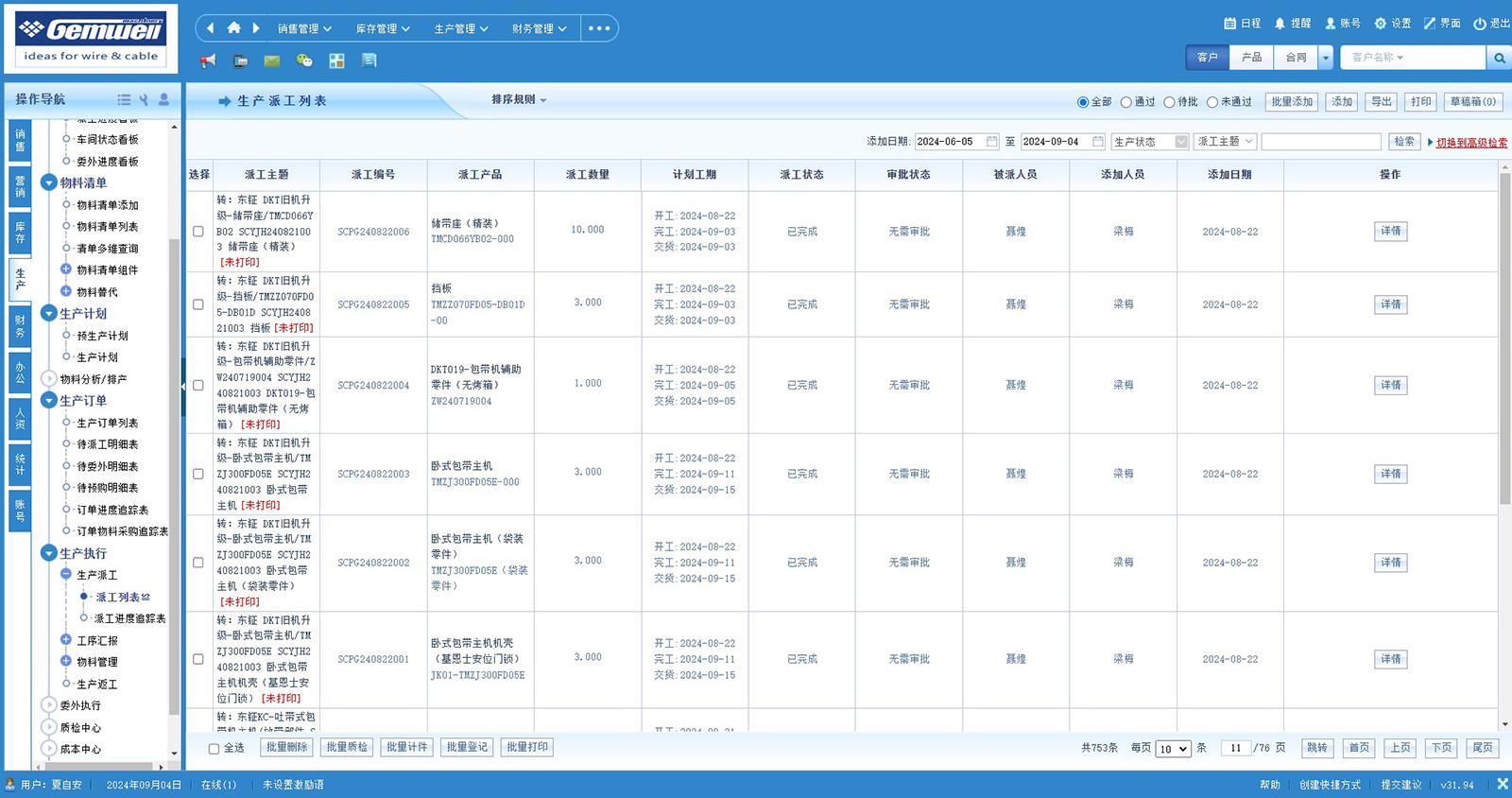Click the magnifier search icon top right
The image size is (1512, 798).
point(1499,58)
